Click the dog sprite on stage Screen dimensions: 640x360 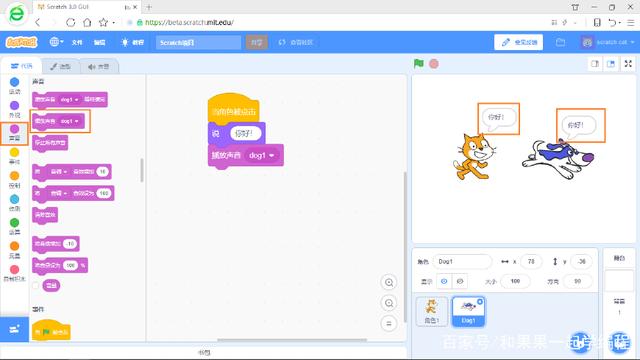[x=557, y=159]
